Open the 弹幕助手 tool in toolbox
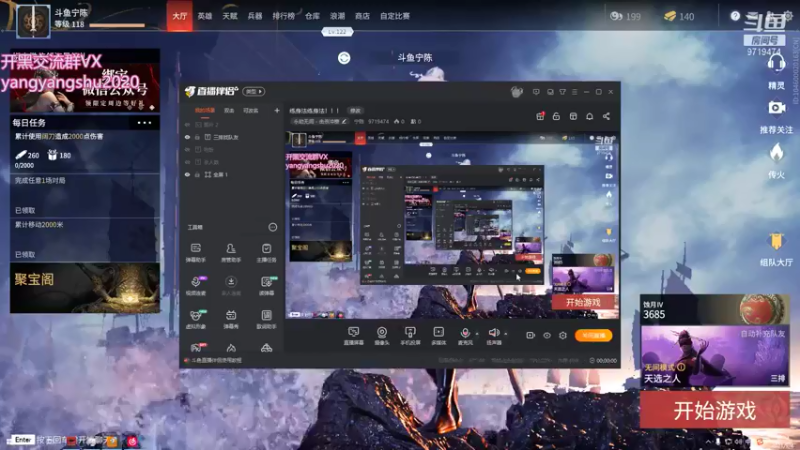Viewport: 800px width, 450px height. [195, 252]
